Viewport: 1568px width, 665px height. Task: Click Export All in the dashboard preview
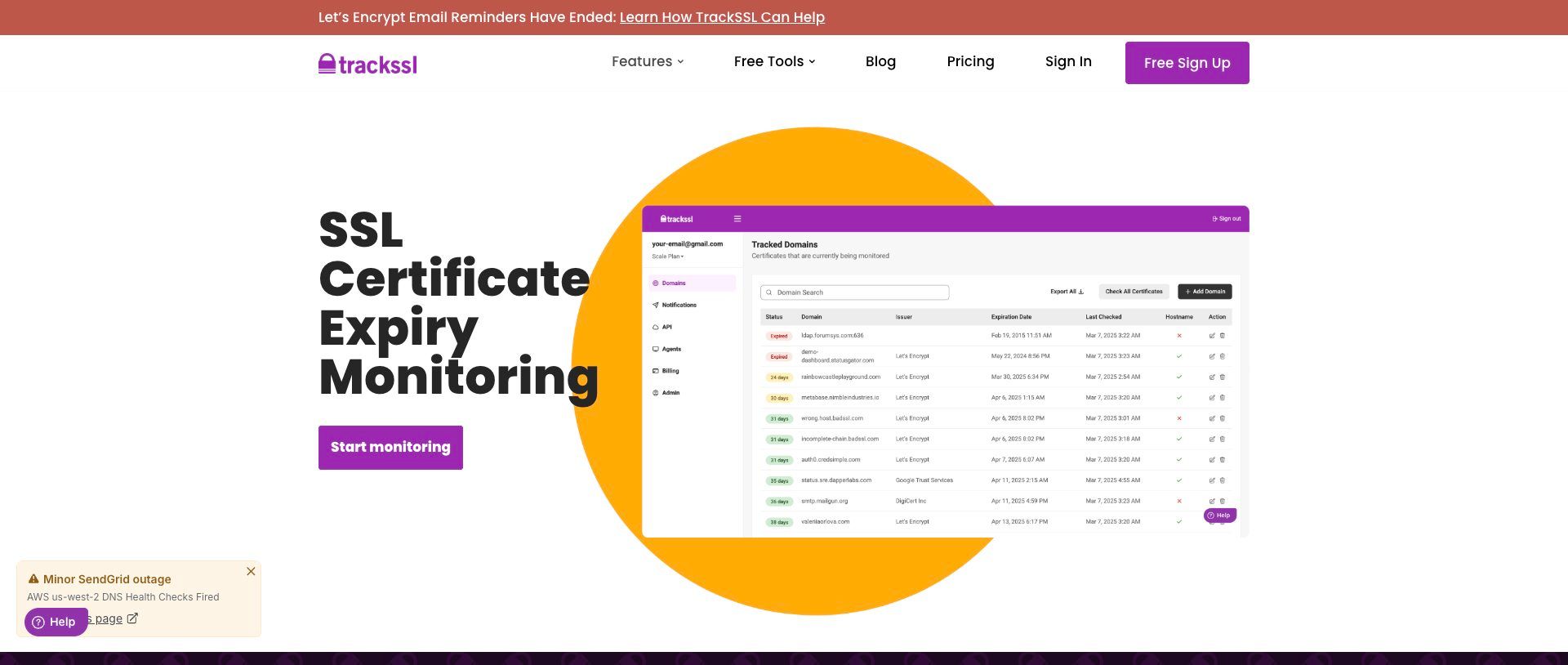(1067, 292)
